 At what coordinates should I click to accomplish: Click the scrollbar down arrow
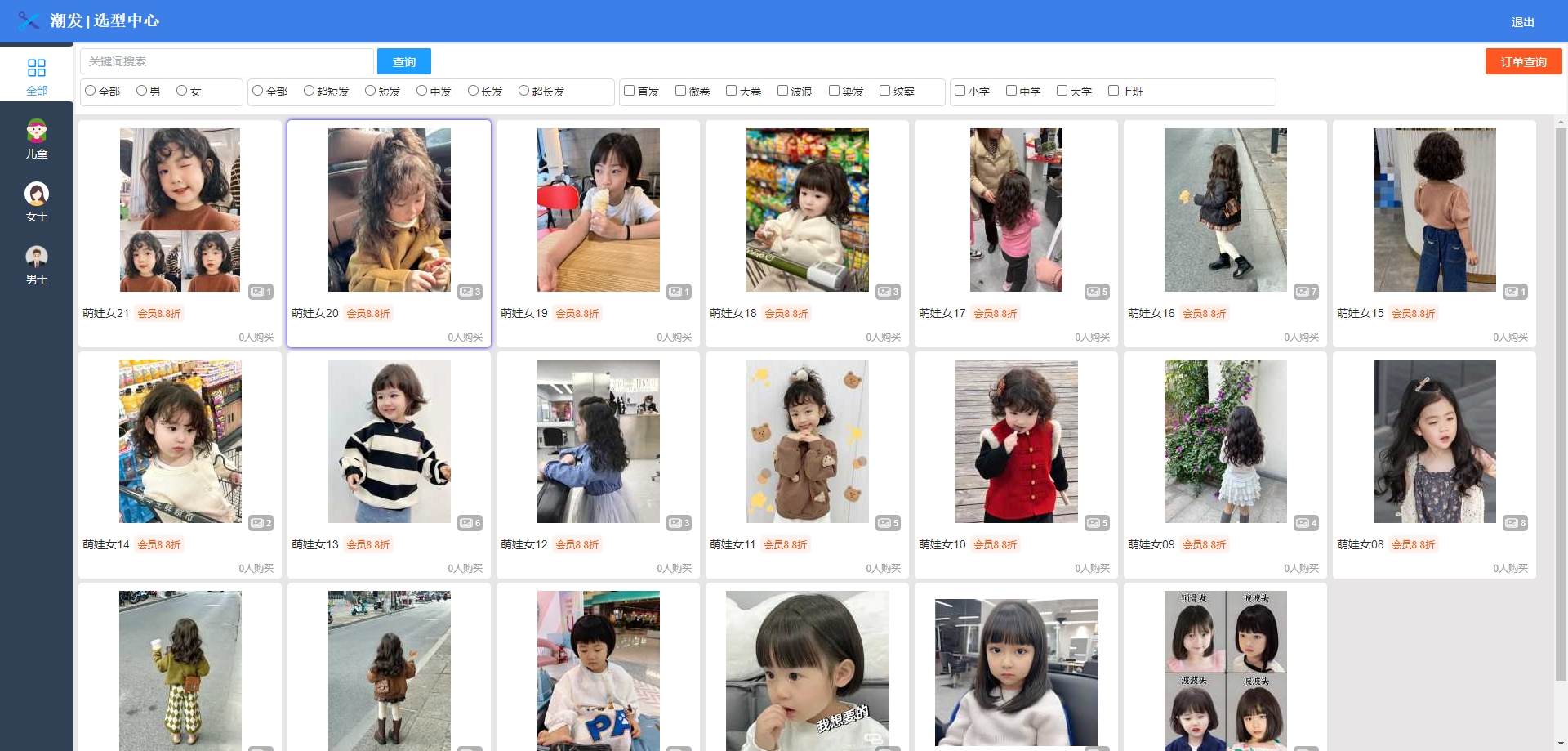1561,744
